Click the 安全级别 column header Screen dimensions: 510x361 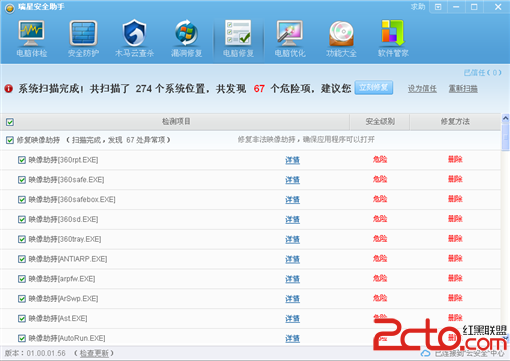pos(380,122)
